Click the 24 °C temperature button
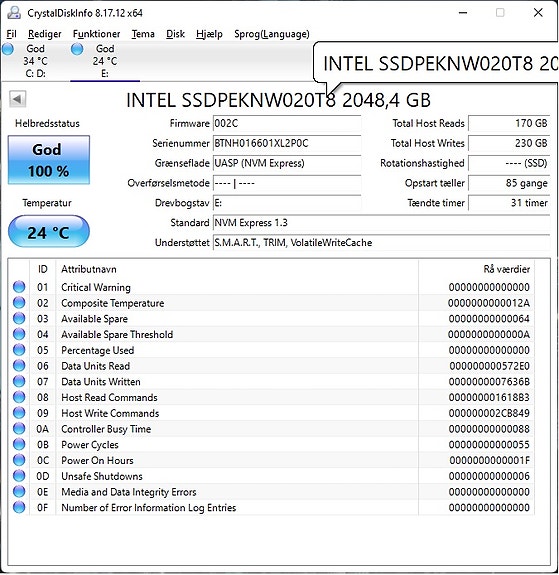 [49, 231]
